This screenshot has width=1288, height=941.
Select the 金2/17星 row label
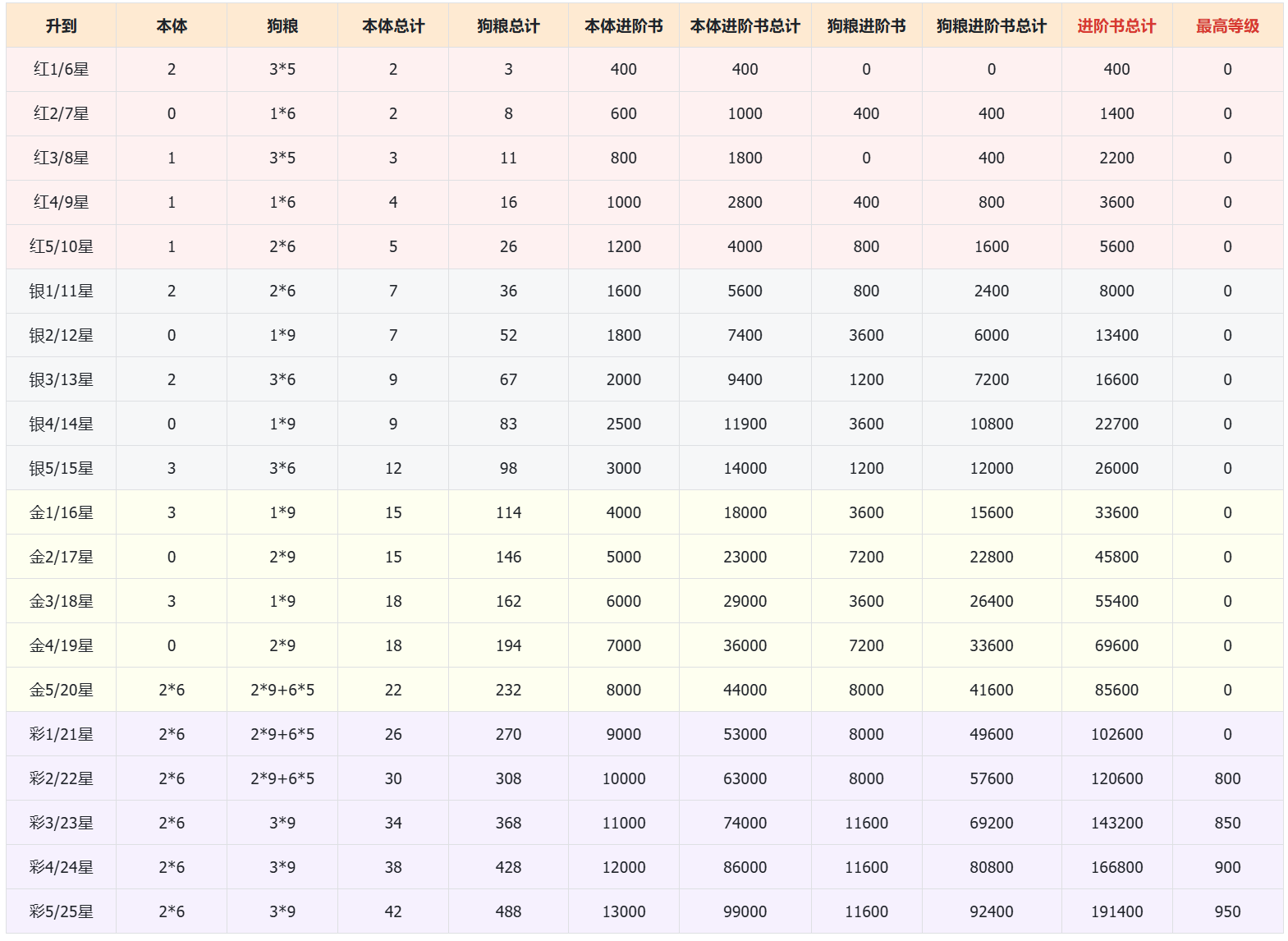61,558
